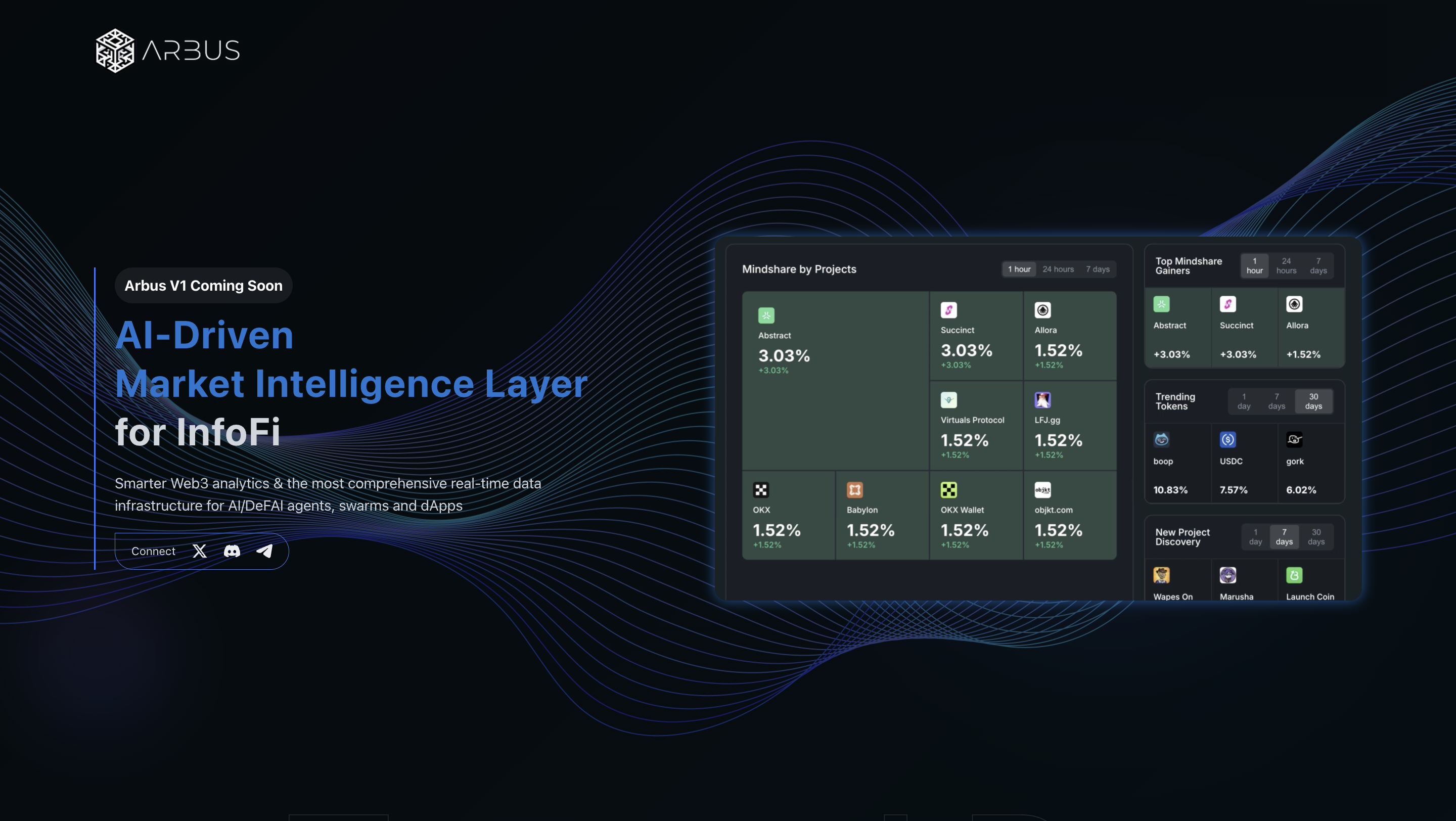
Task: Click the USDC token icon
Action: point(1226,440)
